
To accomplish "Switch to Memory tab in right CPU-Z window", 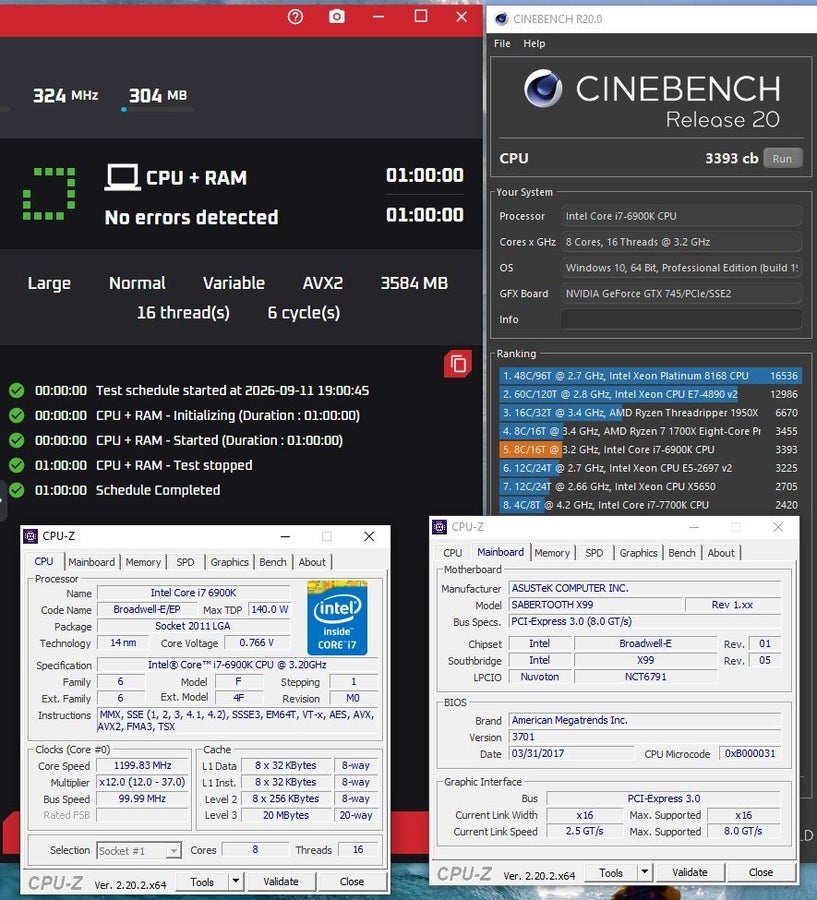I will tap(552, 553).
